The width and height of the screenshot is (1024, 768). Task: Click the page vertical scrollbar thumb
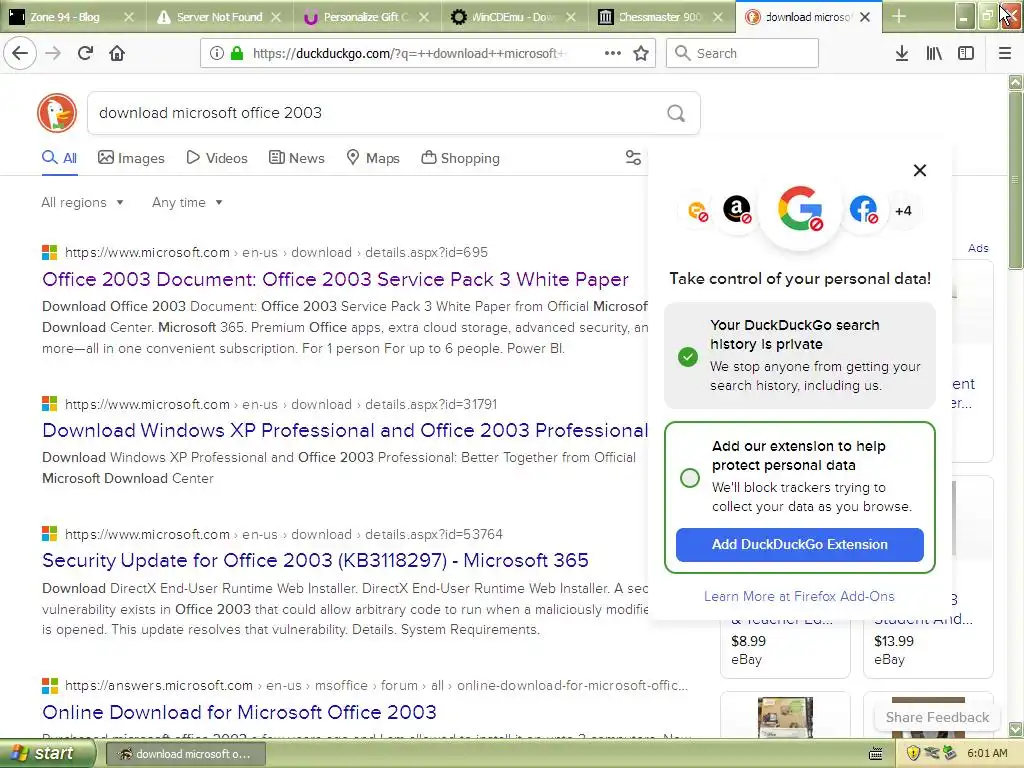1015,179
